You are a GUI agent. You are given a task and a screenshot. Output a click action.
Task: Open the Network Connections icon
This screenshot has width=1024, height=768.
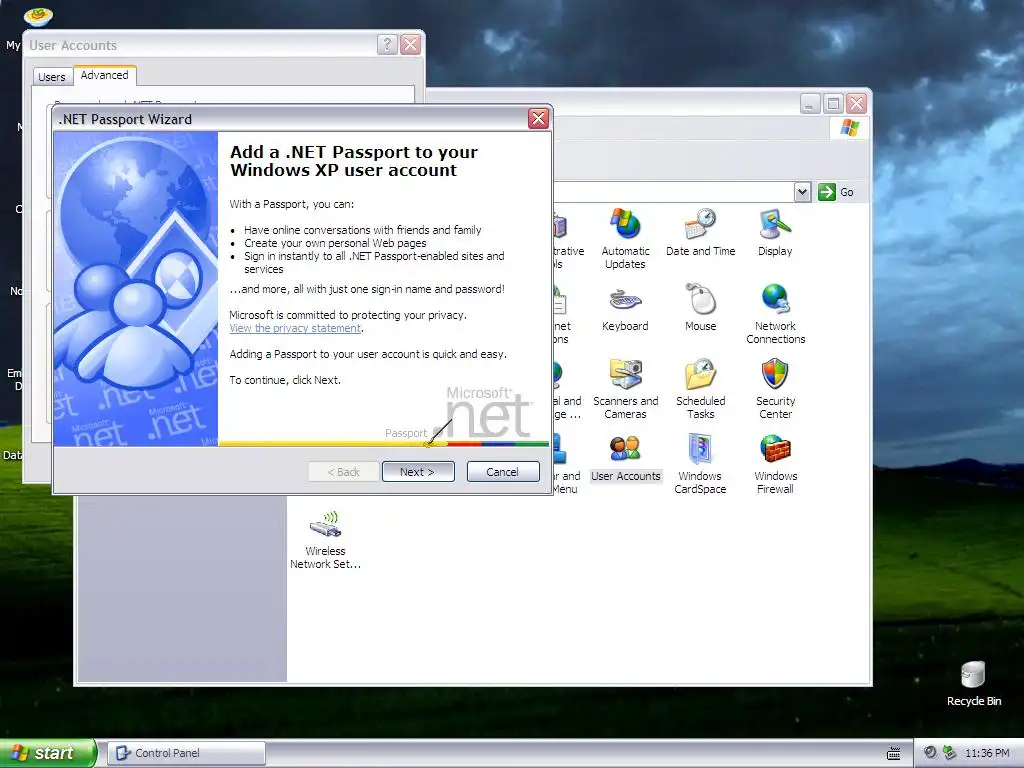[x=775, y=313]
